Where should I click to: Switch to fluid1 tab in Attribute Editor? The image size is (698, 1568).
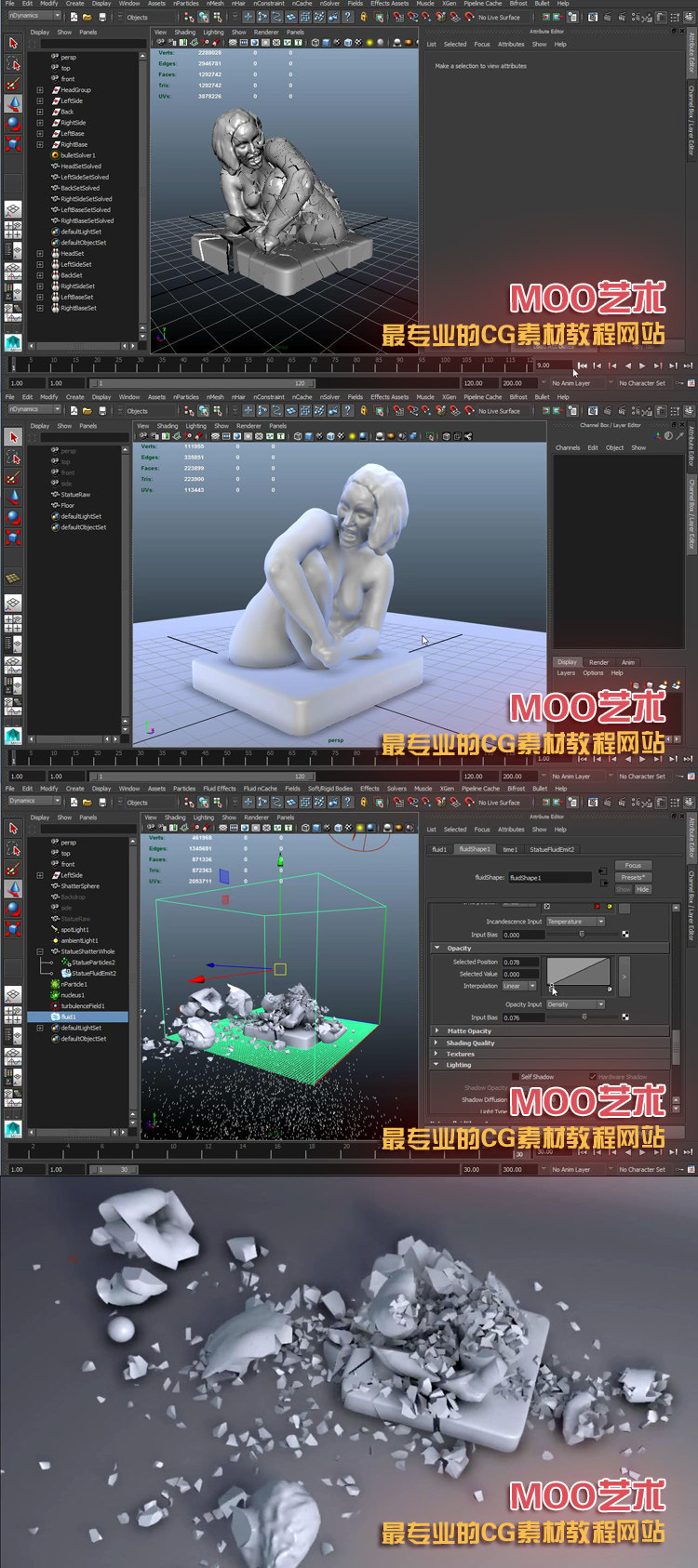coord(439,849)
